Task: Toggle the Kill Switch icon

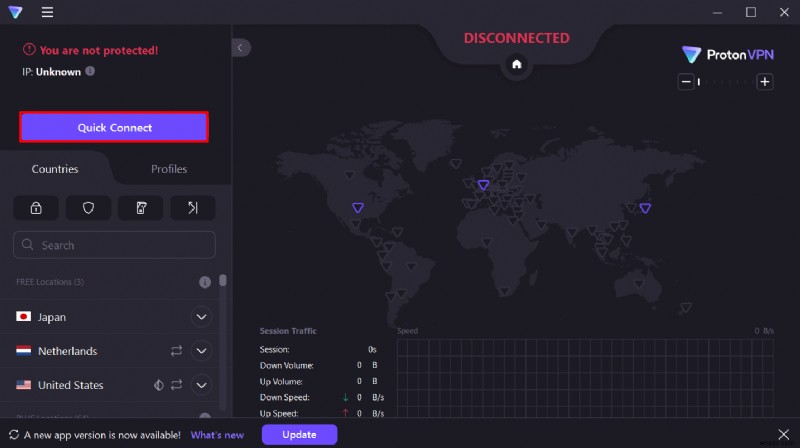Action: coord(141,208)
